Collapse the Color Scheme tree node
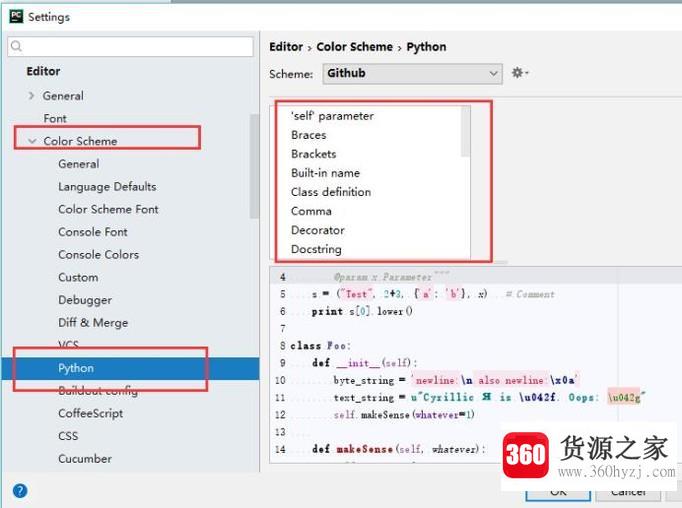Image resolution: width=682 pixels, height=508 pixels. tap(32, 141)
